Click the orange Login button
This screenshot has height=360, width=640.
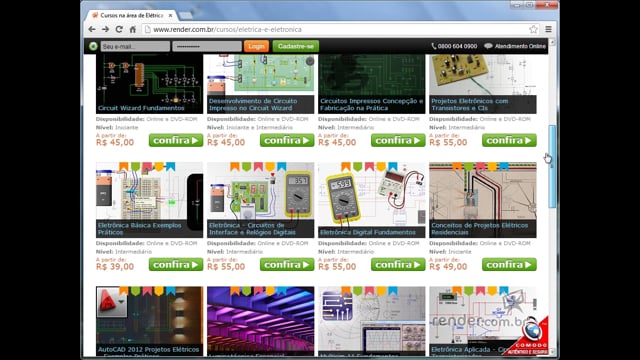click(256, 46)
